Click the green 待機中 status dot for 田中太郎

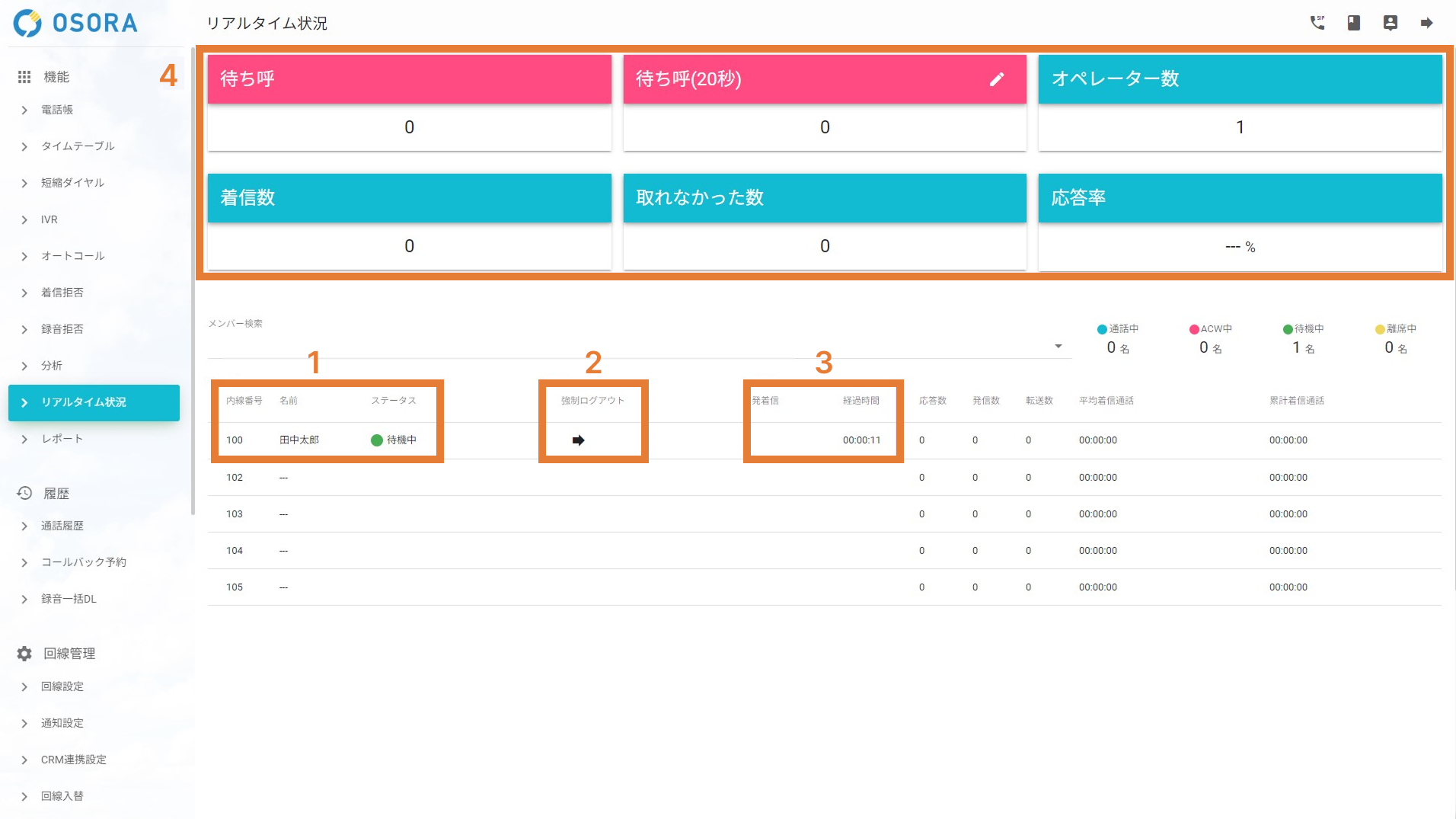pyautogui.click(x=376, y=440)
